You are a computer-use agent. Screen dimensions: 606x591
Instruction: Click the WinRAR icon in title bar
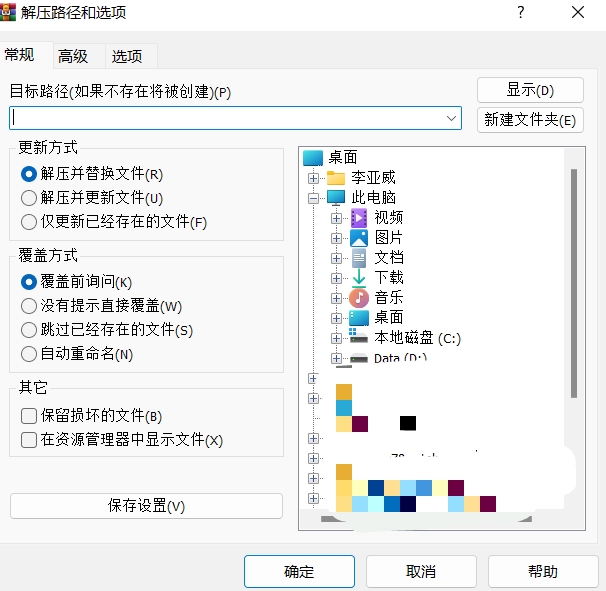click(x=8, y=12)
